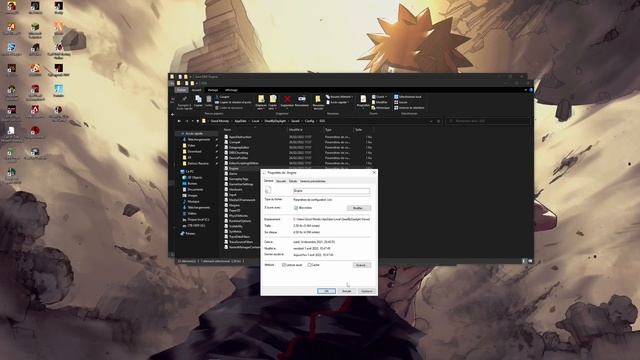640x360 pixels.
Task: Check the Lecture seule checkbox
Action: point(284,265)
